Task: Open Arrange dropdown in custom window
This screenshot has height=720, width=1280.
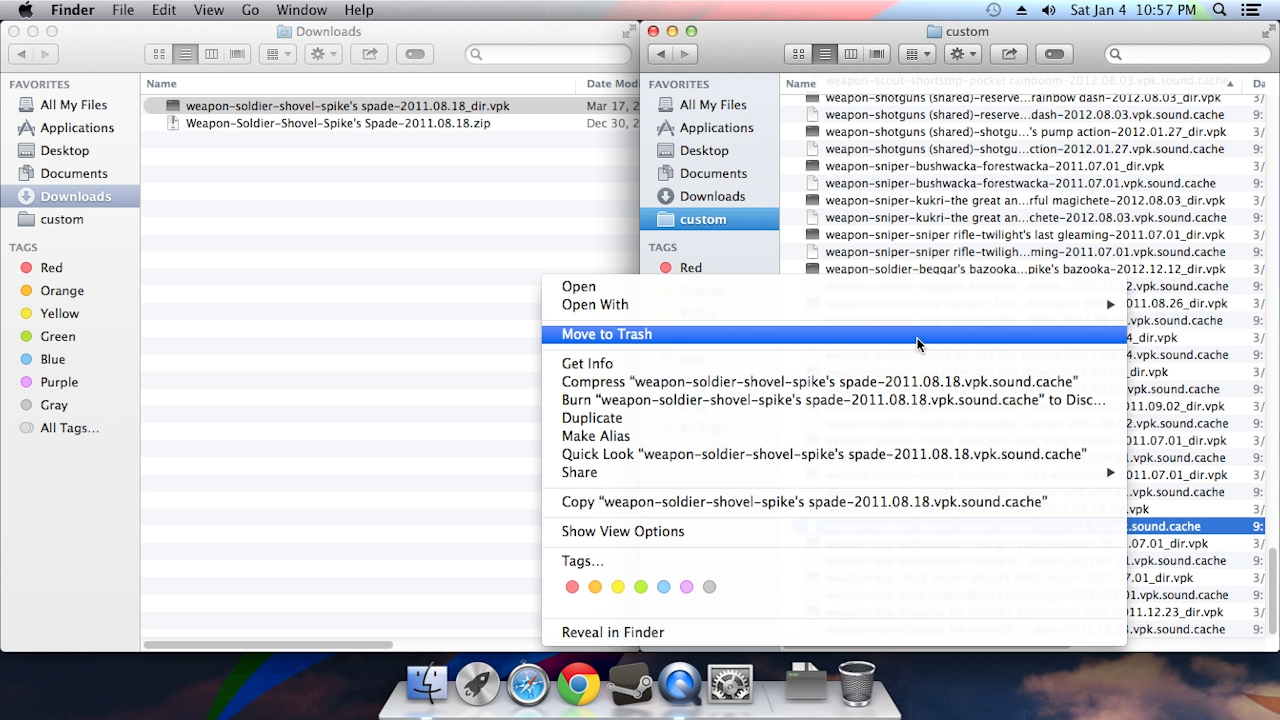Action: [x=917, y=54]
